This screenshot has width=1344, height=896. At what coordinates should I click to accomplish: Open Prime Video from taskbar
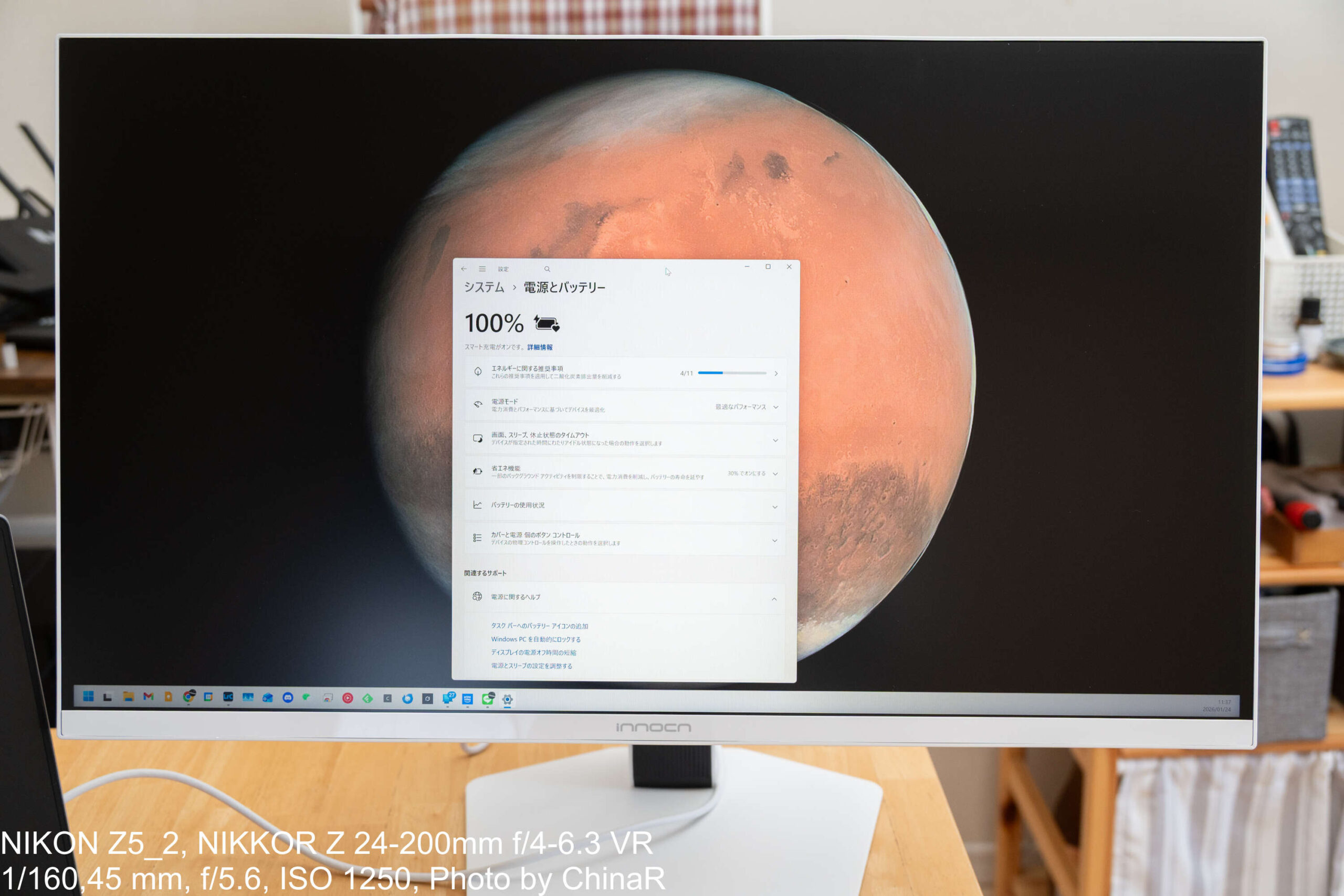[x=467, y=699]
